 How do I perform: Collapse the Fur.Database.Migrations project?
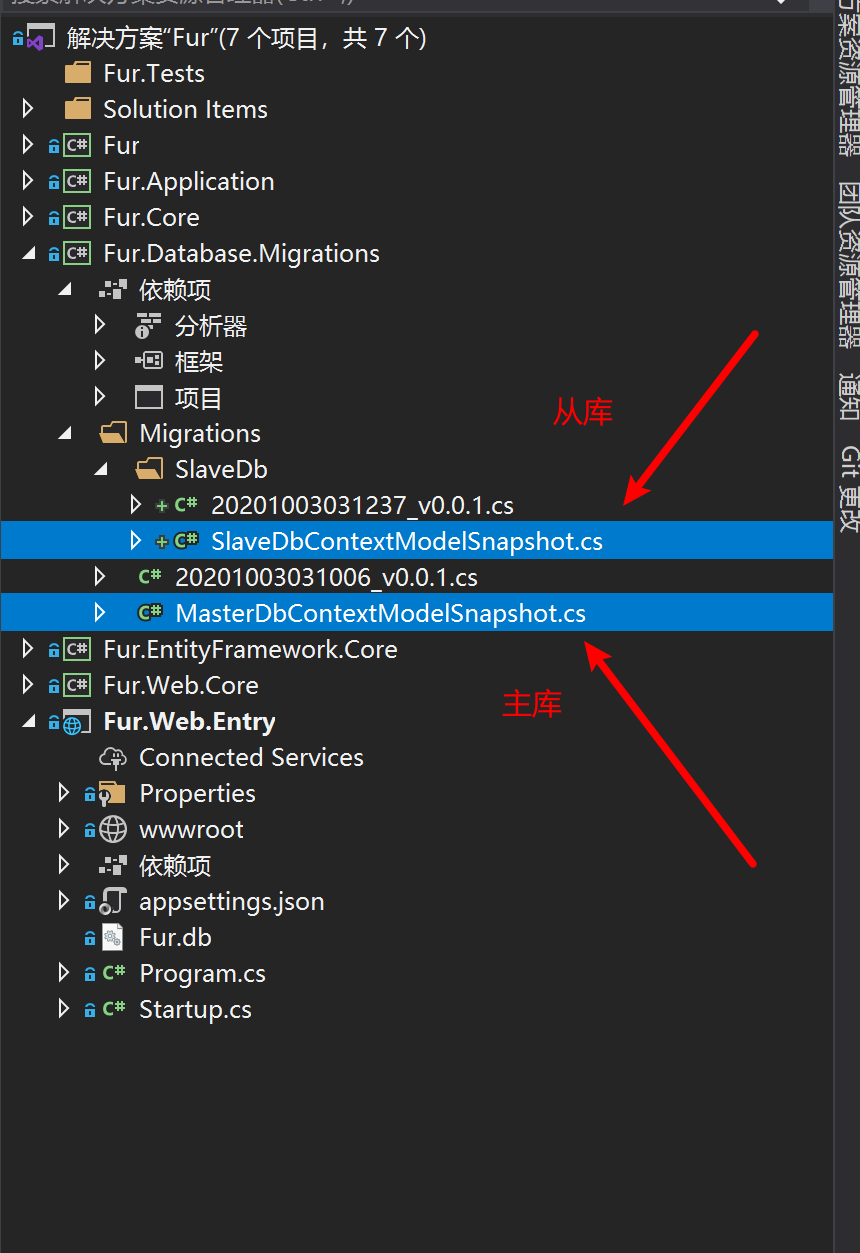point(27,254)
